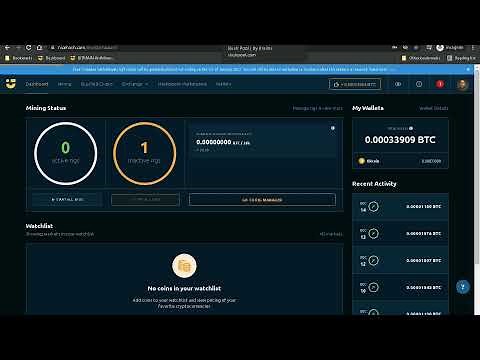Click the browser back arrow
The image size is (480, 360).
7,48
